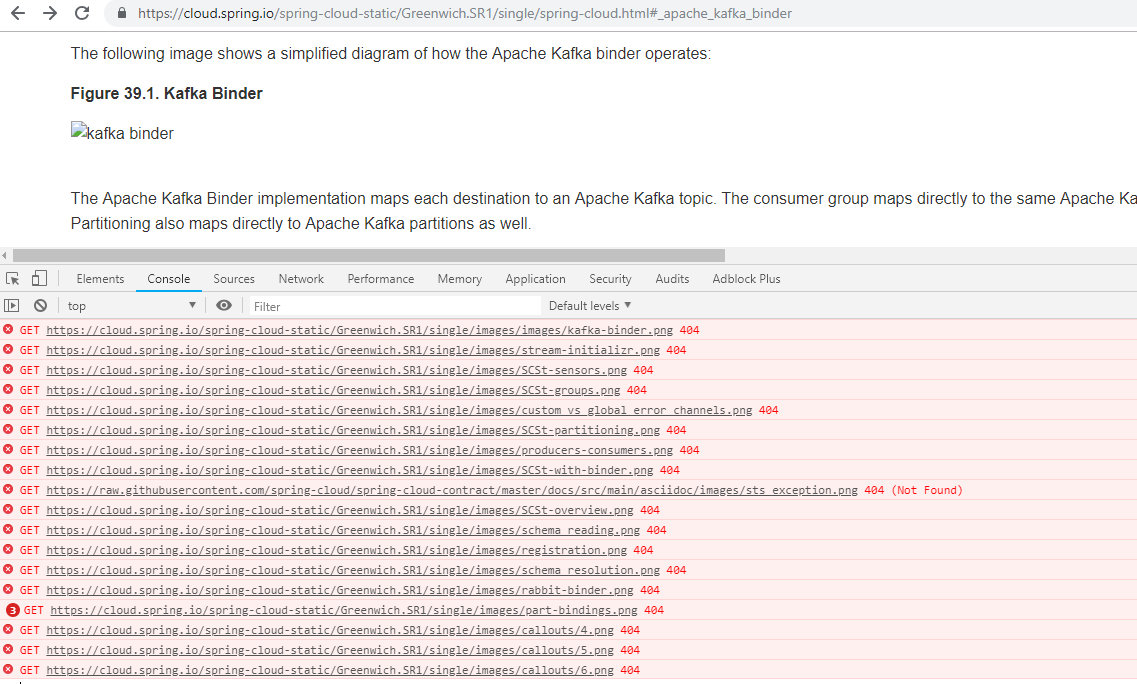Viewport: 1137px width, 684px height.
Task: Open the SCSt-sensors.png request link
Action: (x=336, y=370)
